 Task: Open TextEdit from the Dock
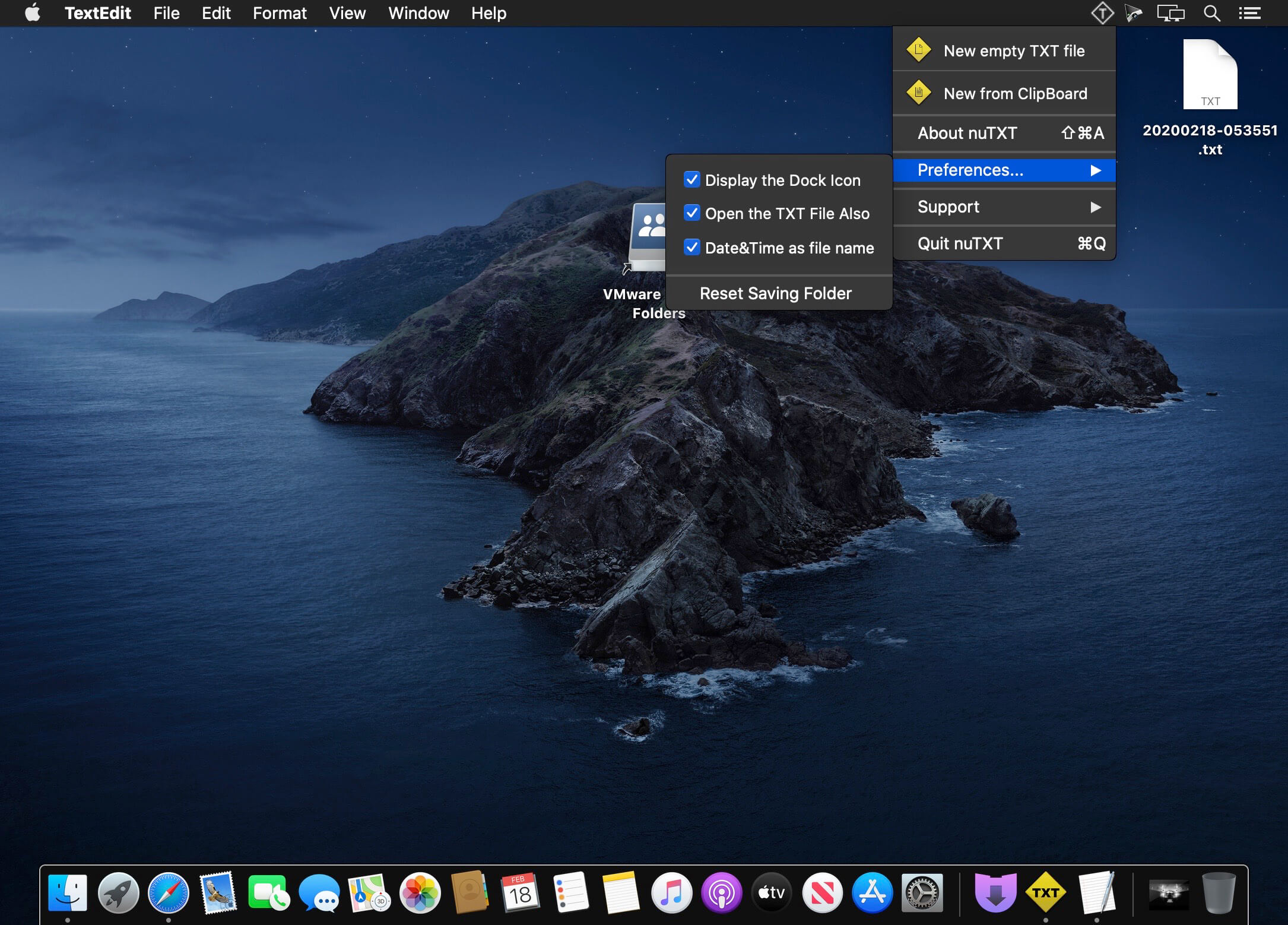(x=1096, y=892)
